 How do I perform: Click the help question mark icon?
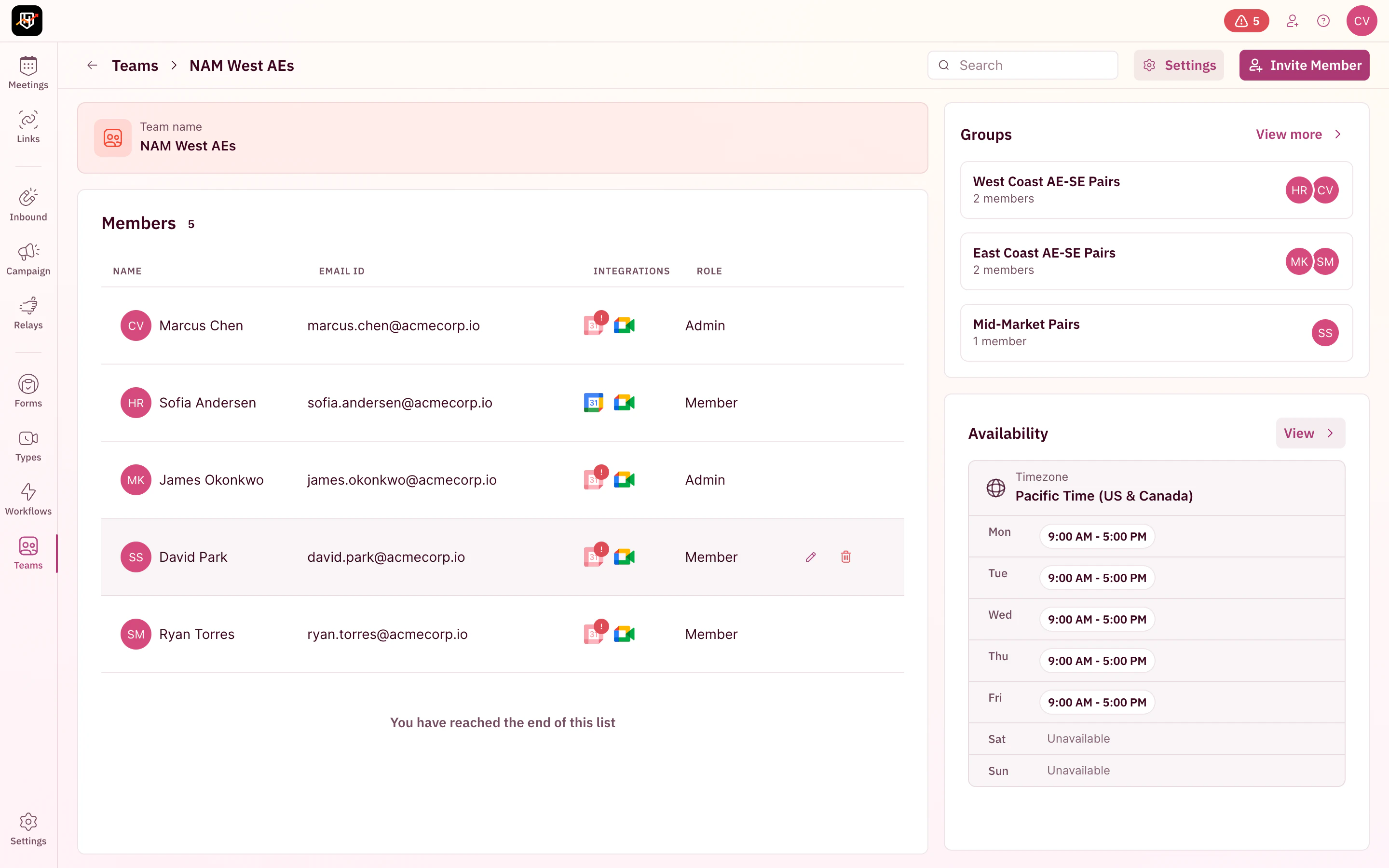1323,21
